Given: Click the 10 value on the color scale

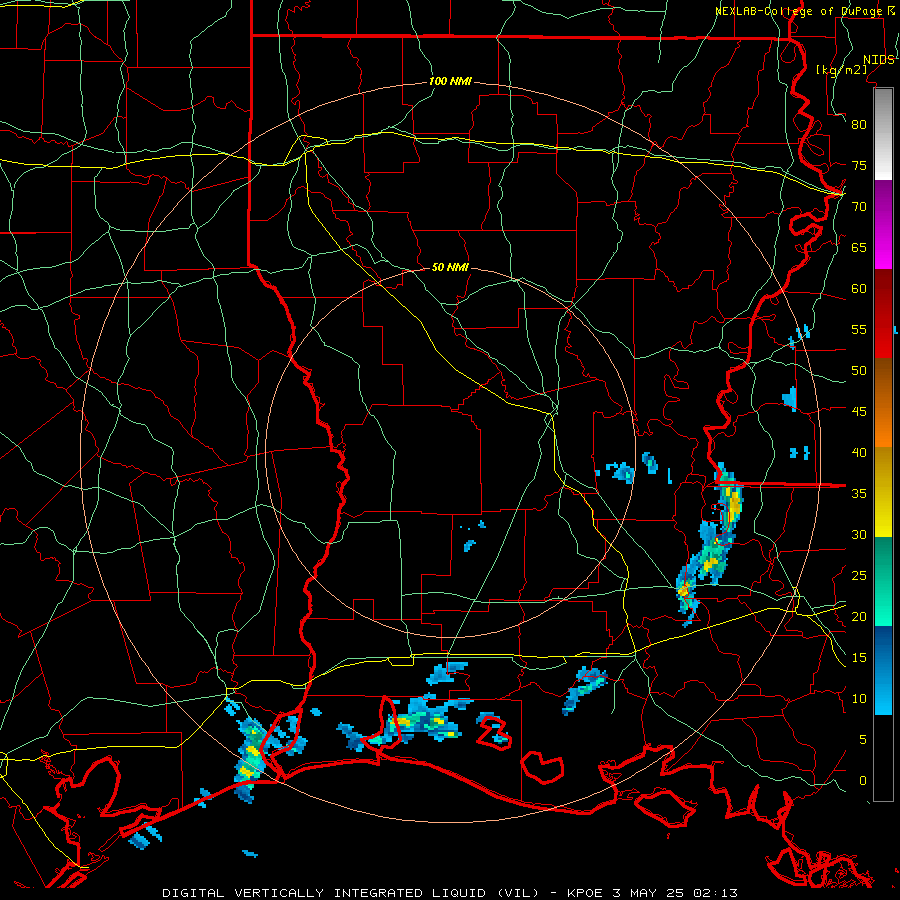Looking at the screenshot, I should click(x=859, y=699).
